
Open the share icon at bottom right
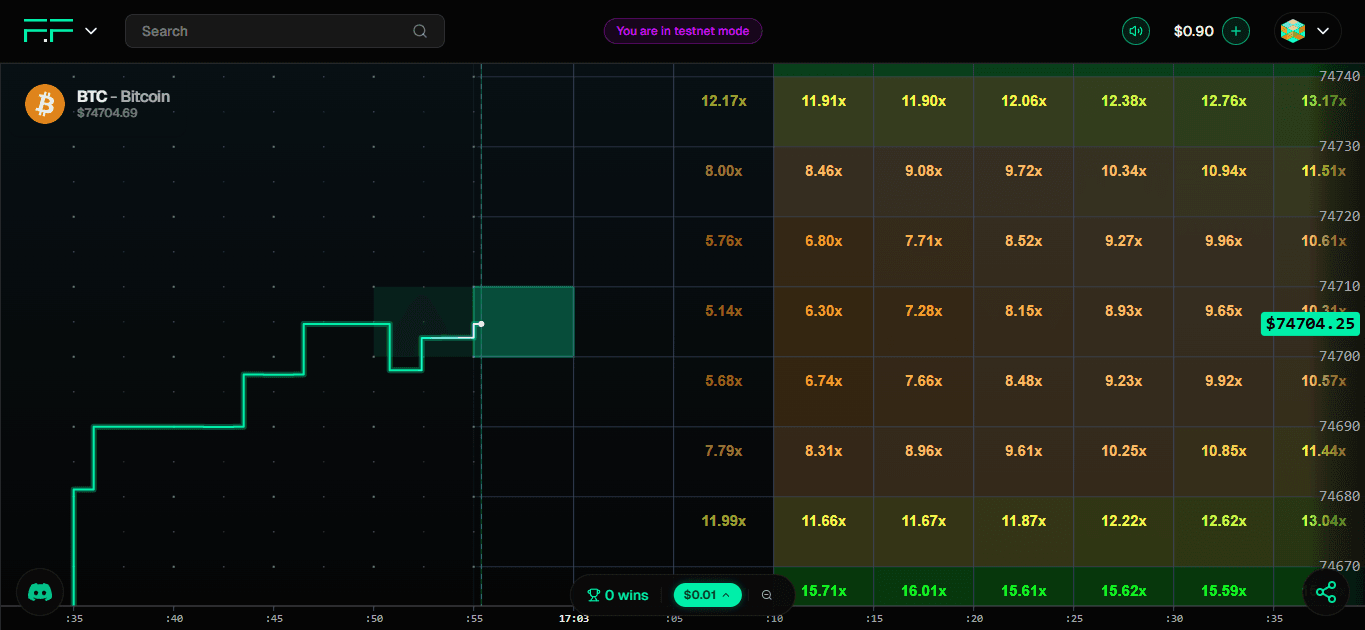pyautogui.click(x=1326, y=592)
